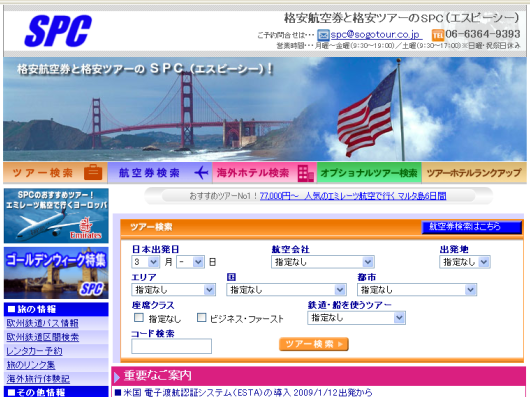Click the airplane icon in 航空券検索 tab

coord(201,173)
